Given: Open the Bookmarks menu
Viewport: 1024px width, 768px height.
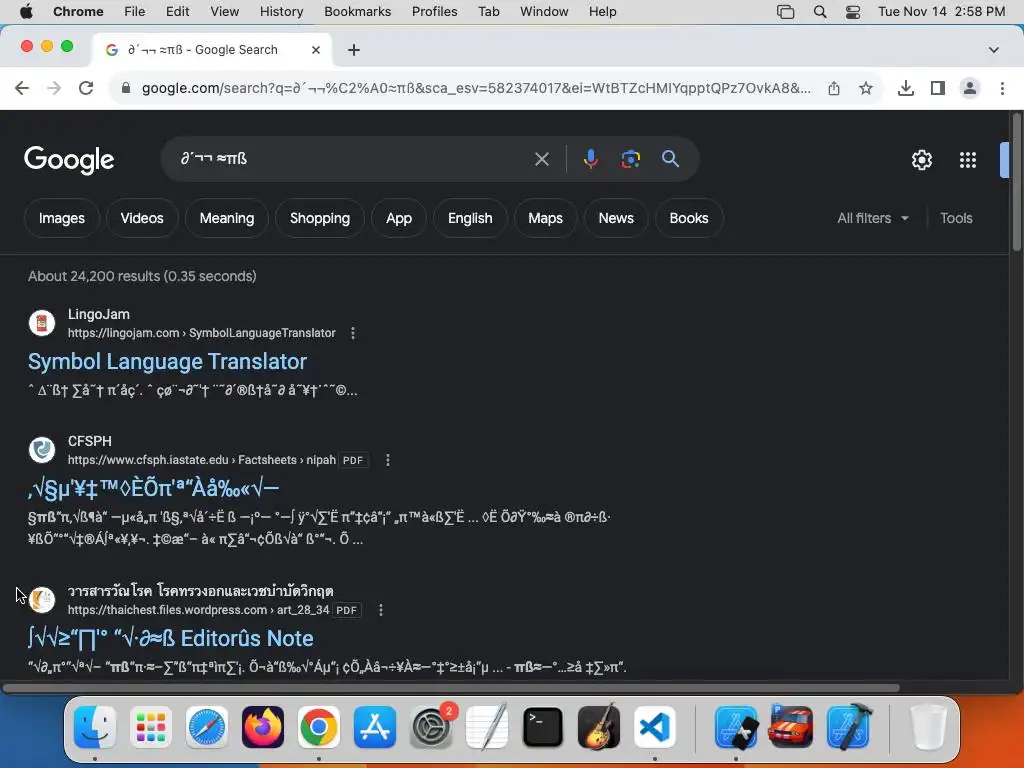Looking at the screenshot, I should pos(357,12).
